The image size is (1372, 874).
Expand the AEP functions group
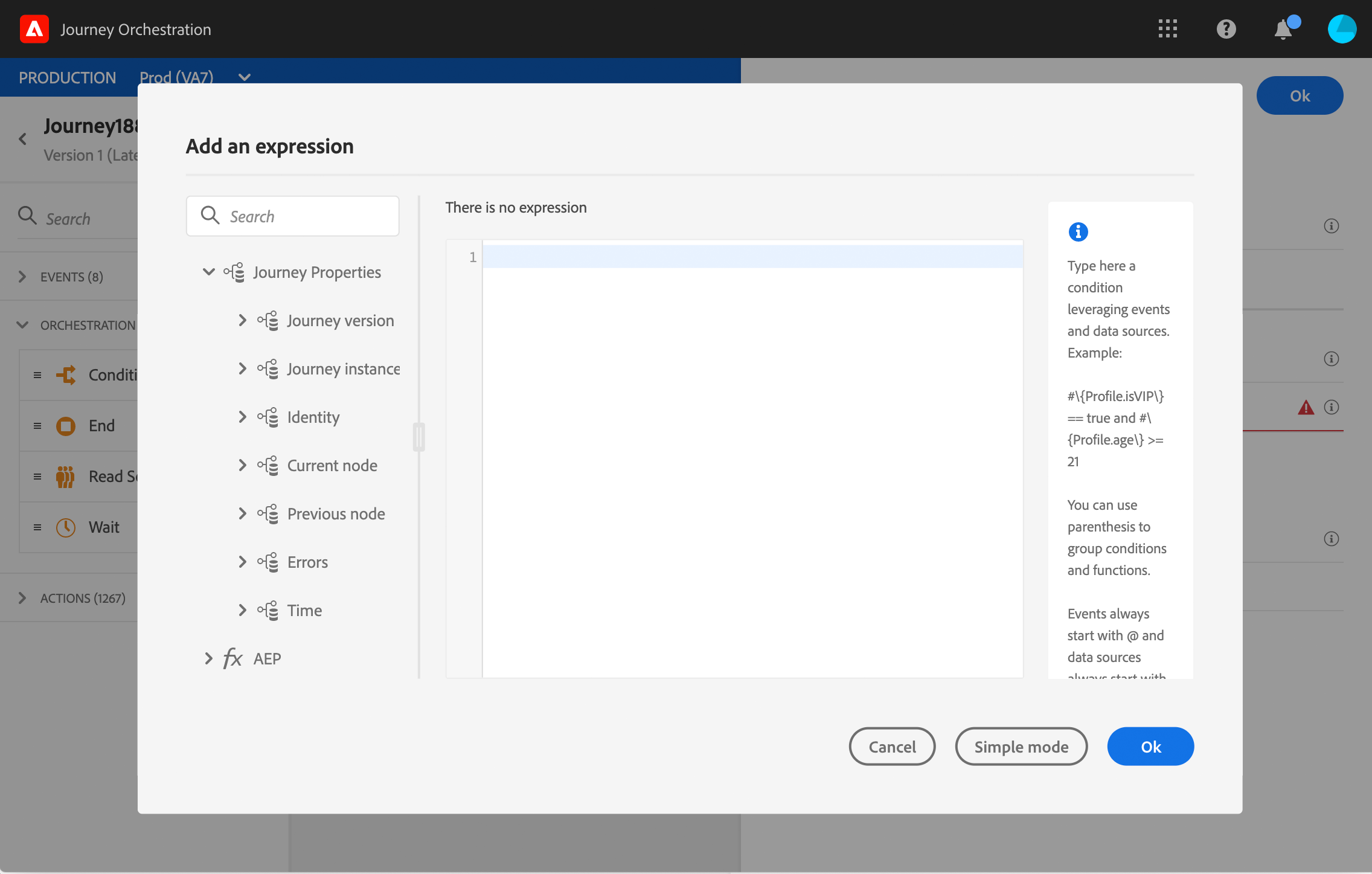coord(209,658)
